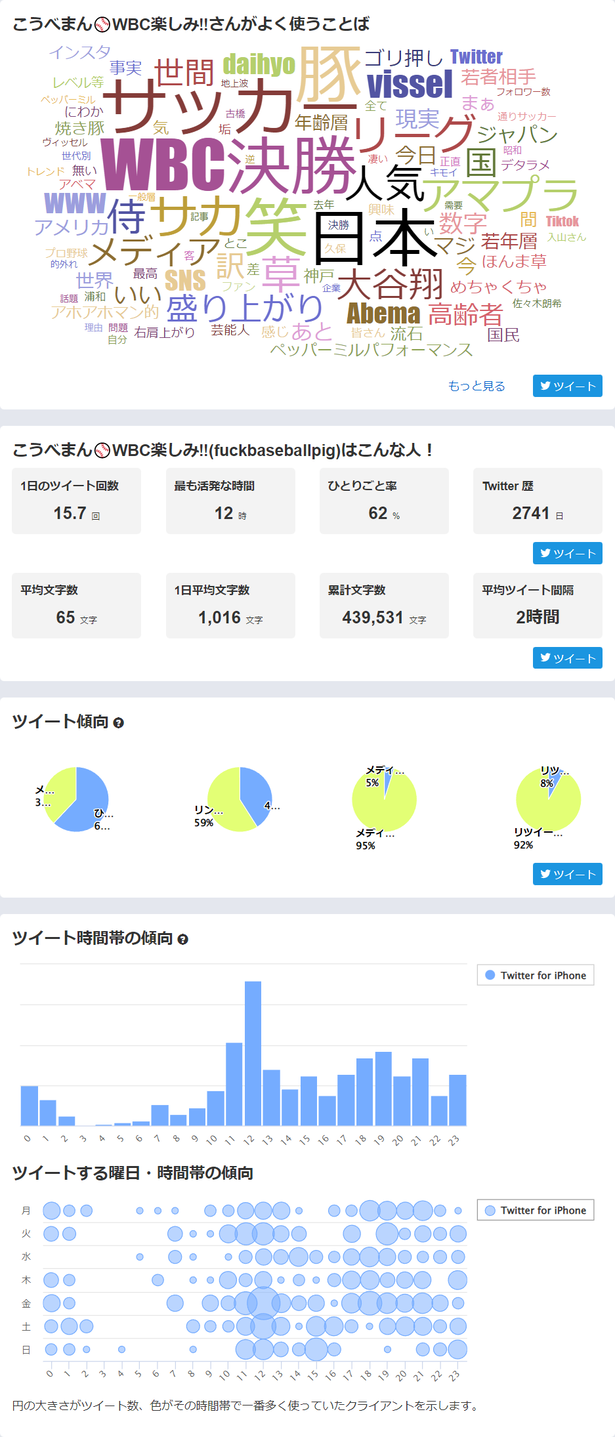Open help icon beside ツイート時間帯の傾向 heading
Viewport: 615px width, 1437px height.
pos(183,939)
